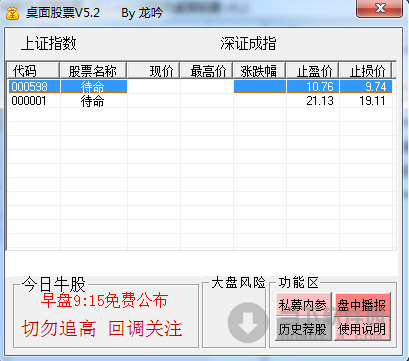Open 历史荐股 button

pos(303,329)
